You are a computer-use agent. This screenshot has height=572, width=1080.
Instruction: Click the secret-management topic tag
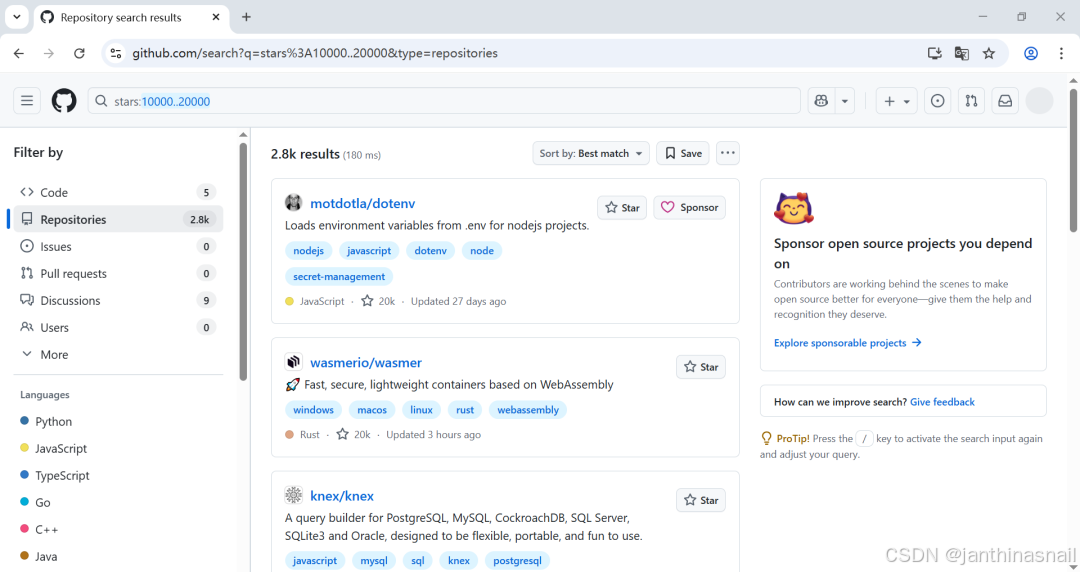339,276
